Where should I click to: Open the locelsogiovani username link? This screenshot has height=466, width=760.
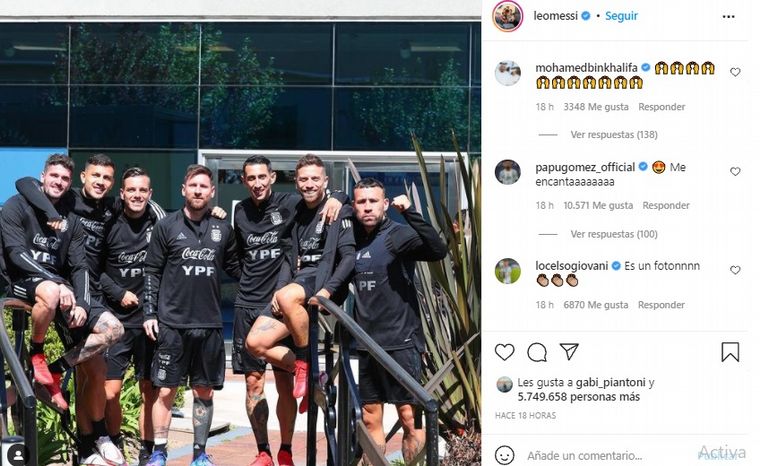point(571,266)
